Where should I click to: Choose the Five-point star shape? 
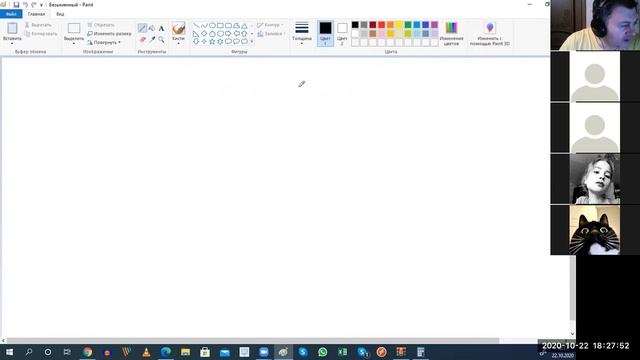click(x=212, y=41)
